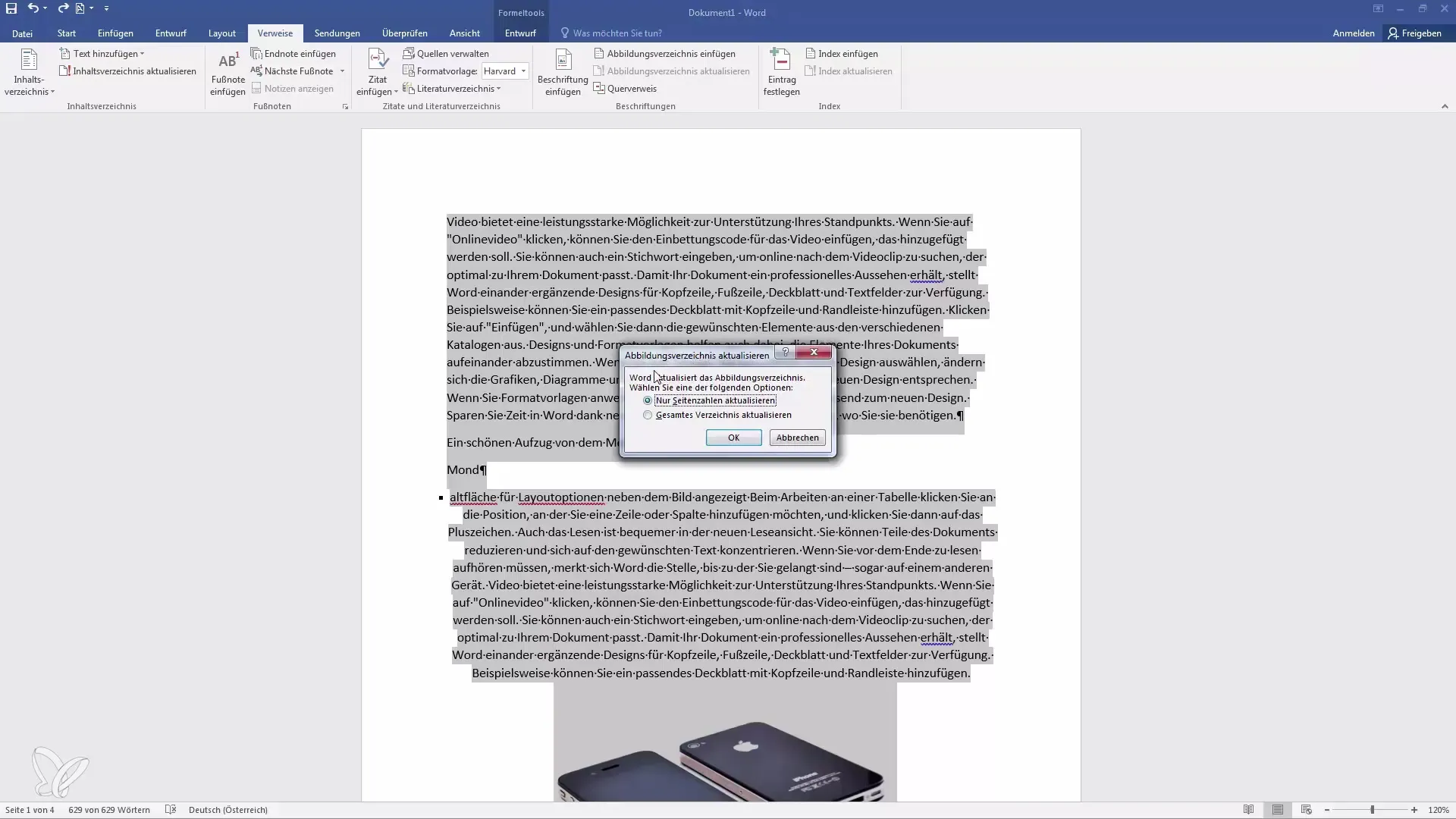Click 120% zoom level
Image resolution: width=1456 pixels, height=819 pixels.
[1439, 810]
